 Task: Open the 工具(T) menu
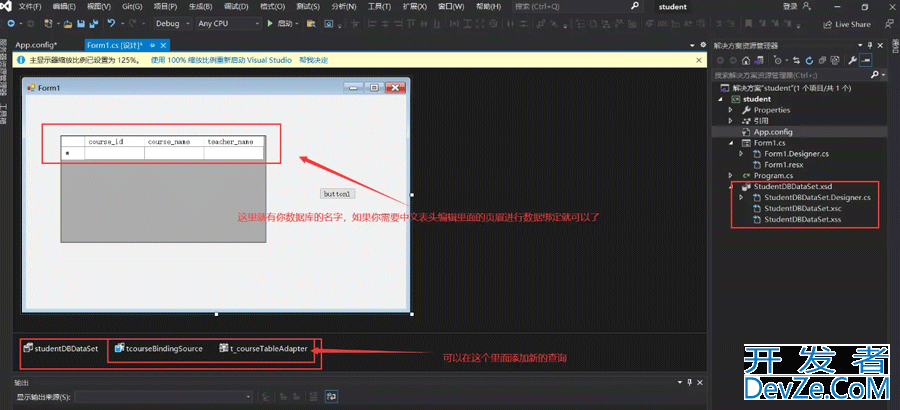379,6
